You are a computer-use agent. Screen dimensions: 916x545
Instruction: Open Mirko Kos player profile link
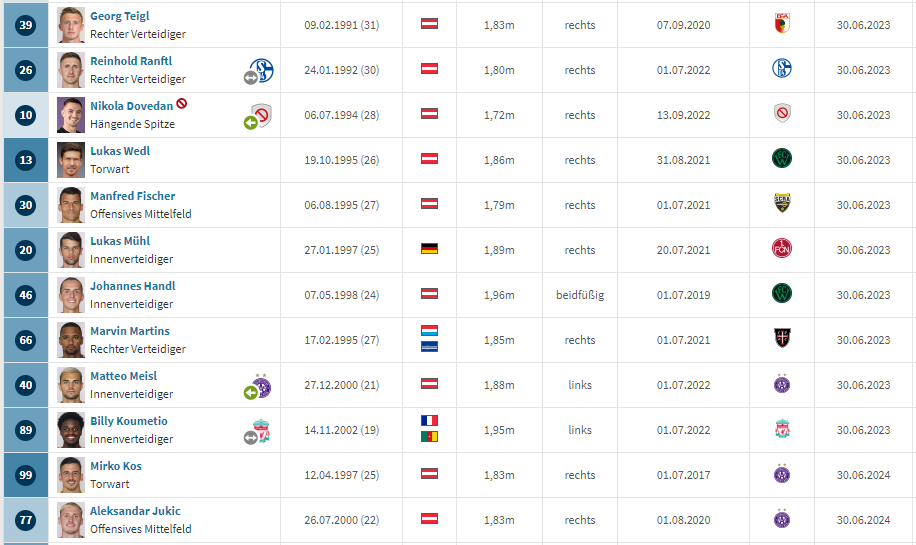[116, 466]
